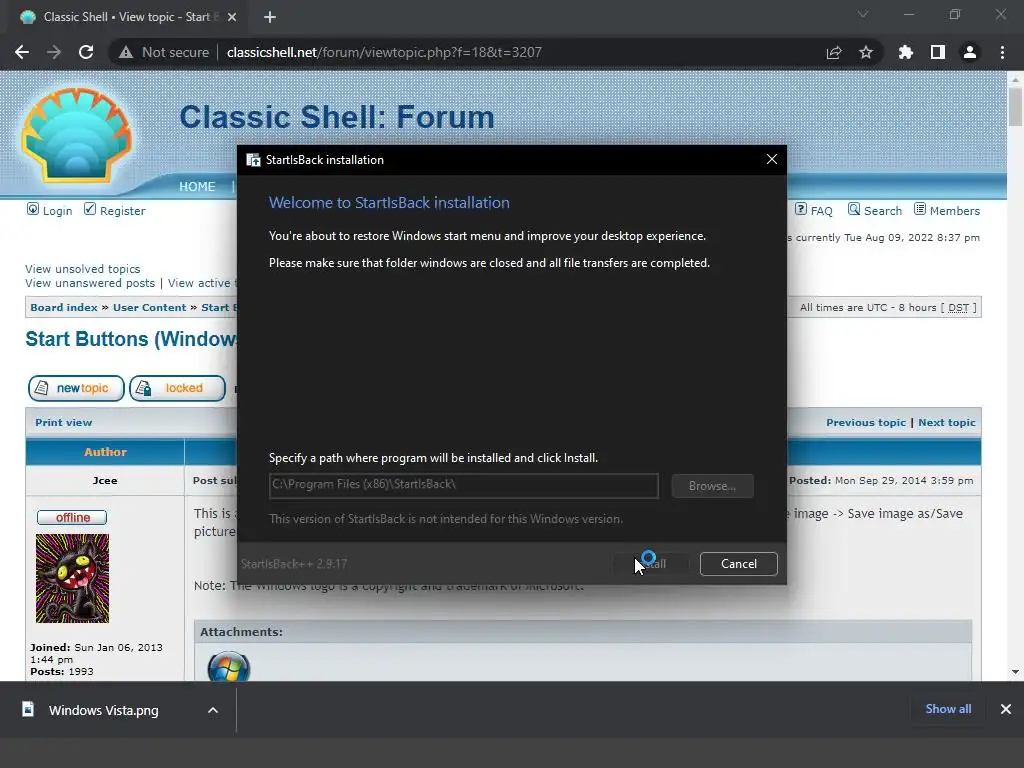Click the locked topic button
The image size is (1024, 768).
coord(178,388)
